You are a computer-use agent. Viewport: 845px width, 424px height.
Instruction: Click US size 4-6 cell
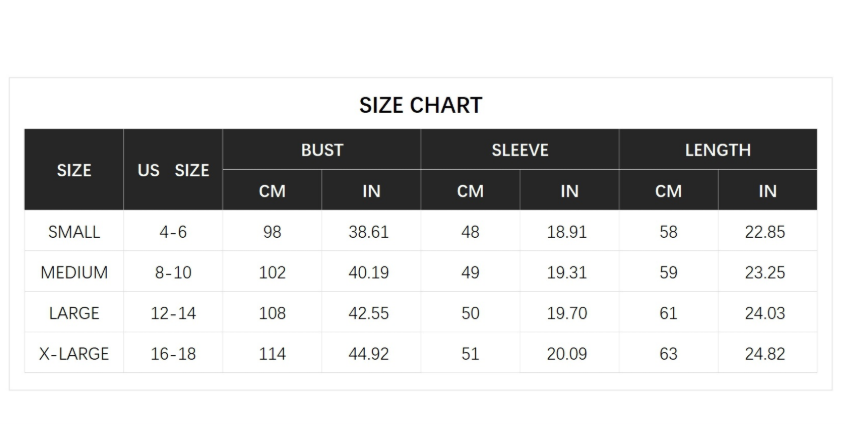[x=173, y=232]
